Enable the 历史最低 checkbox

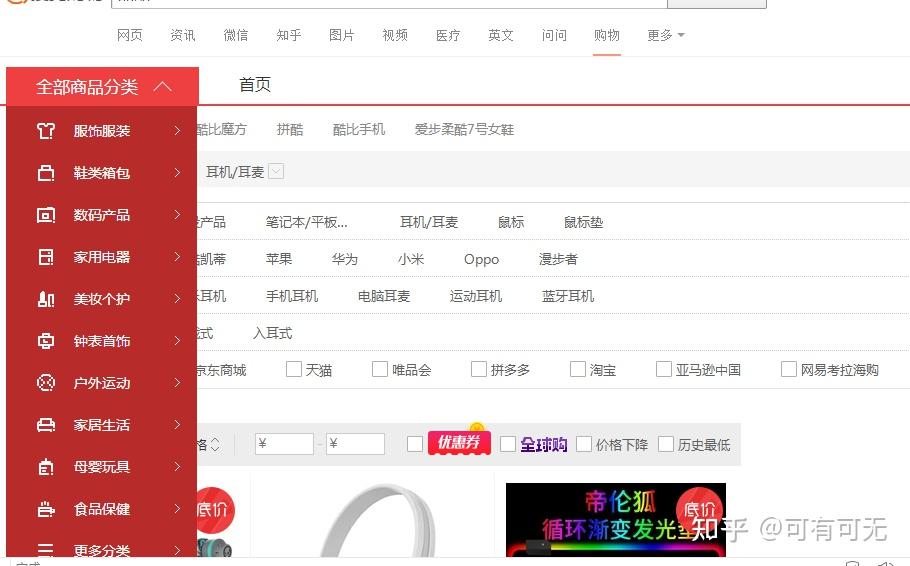click(666, 444)
